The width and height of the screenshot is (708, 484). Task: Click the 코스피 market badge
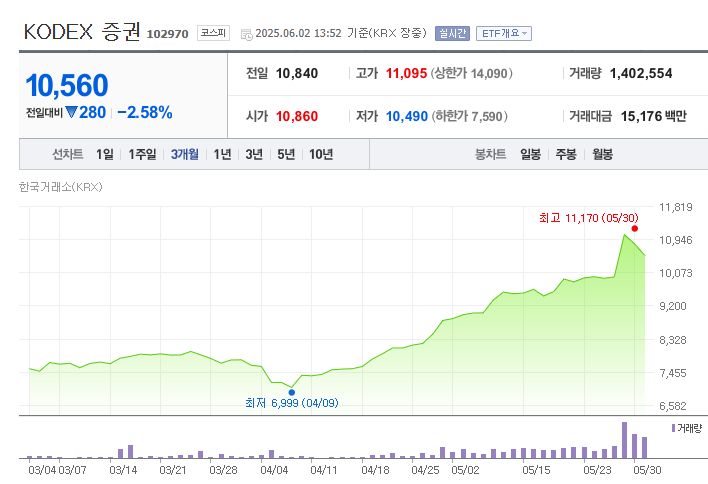[213, 33]
